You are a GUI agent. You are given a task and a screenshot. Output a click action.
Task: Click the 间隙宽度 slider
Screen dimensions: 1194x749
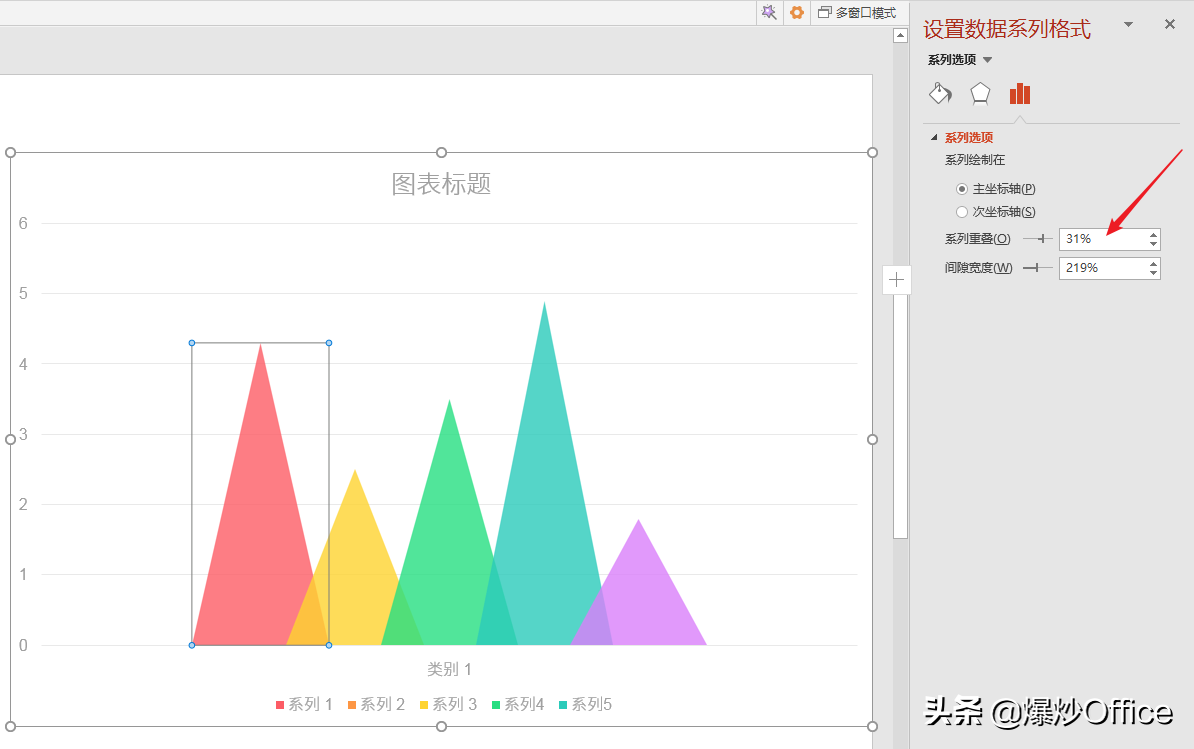[x=1037, y=268]
